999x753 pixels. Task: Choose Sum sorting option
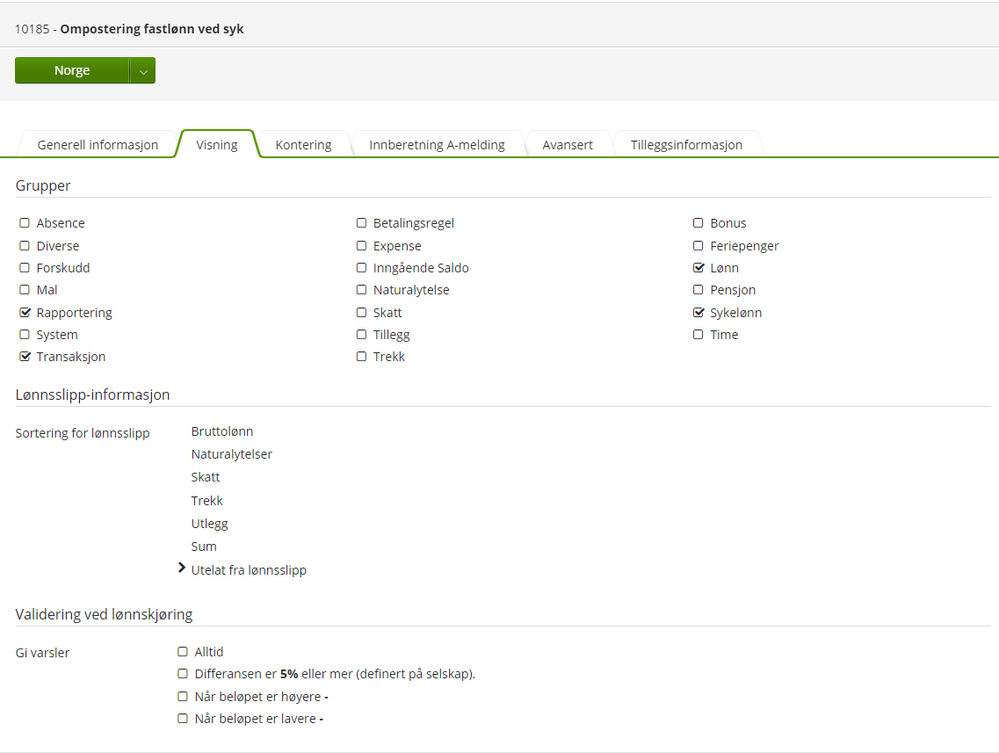click(203, 547)
